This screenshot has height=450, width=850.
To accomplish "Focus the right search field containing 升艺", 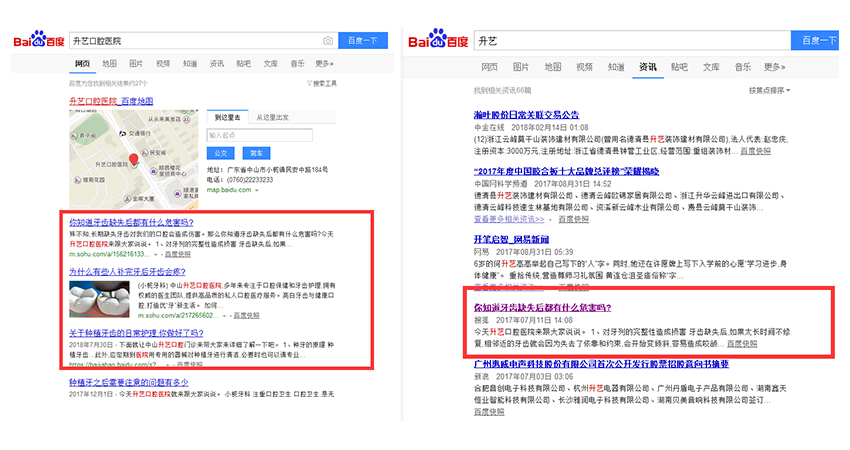I will 632,41.
